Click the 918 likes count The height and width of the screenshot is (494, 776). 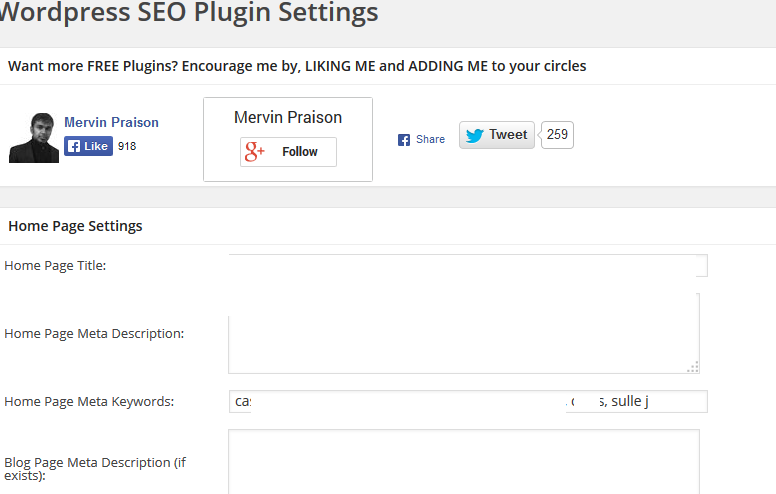tap(127, 146)
